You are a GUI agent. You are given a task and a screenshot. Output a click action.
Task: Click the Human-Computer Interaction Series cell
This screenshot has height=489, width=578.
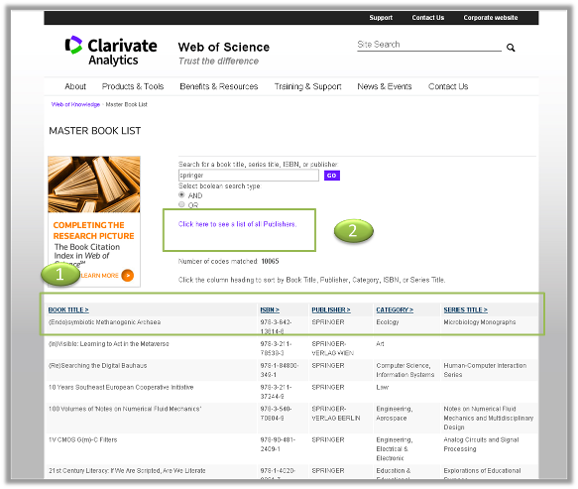click(485, 370)
